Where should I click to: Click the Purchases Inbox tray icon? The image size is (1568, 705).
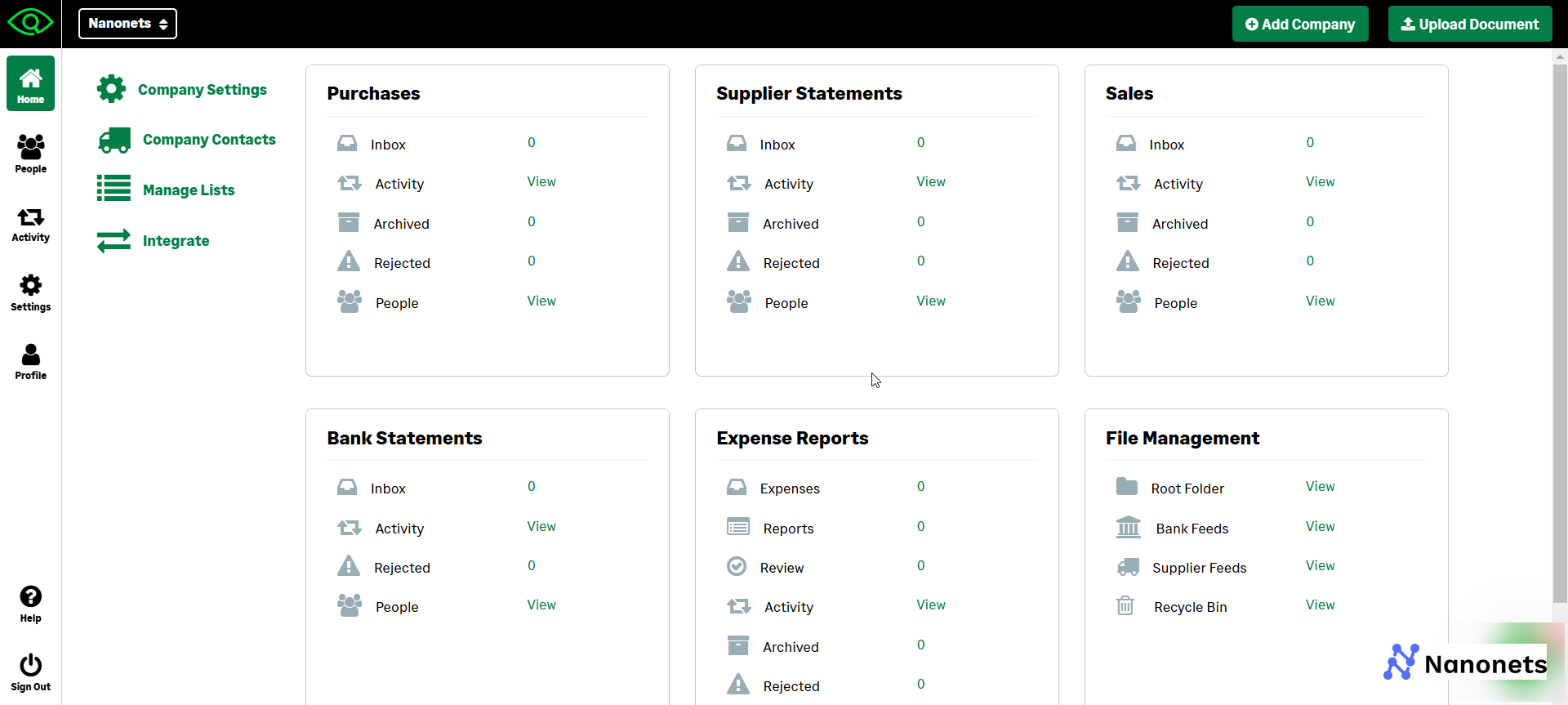347,144
